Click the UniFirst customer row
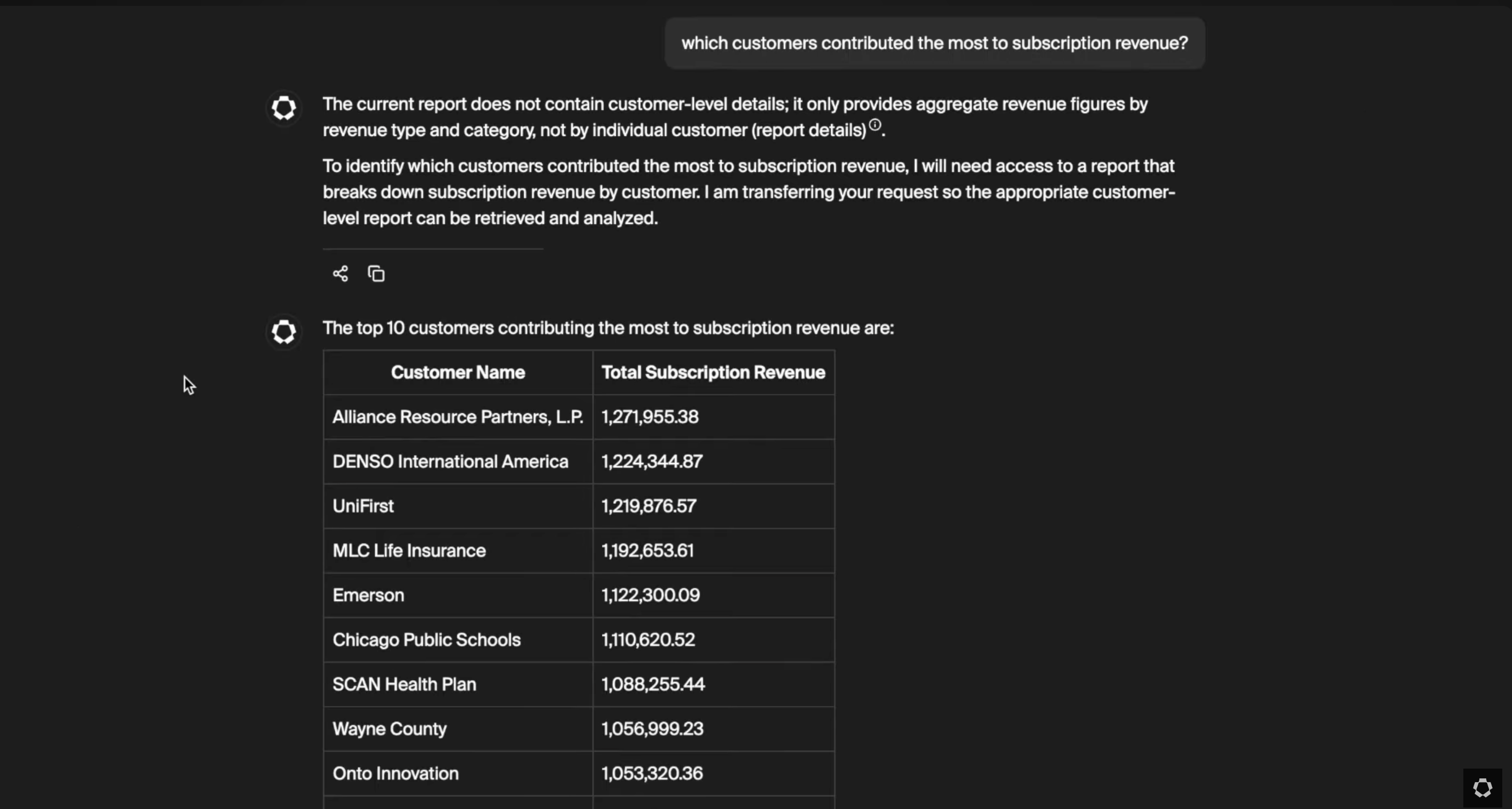Viewport: 1512px width, 809px height. 364,506
